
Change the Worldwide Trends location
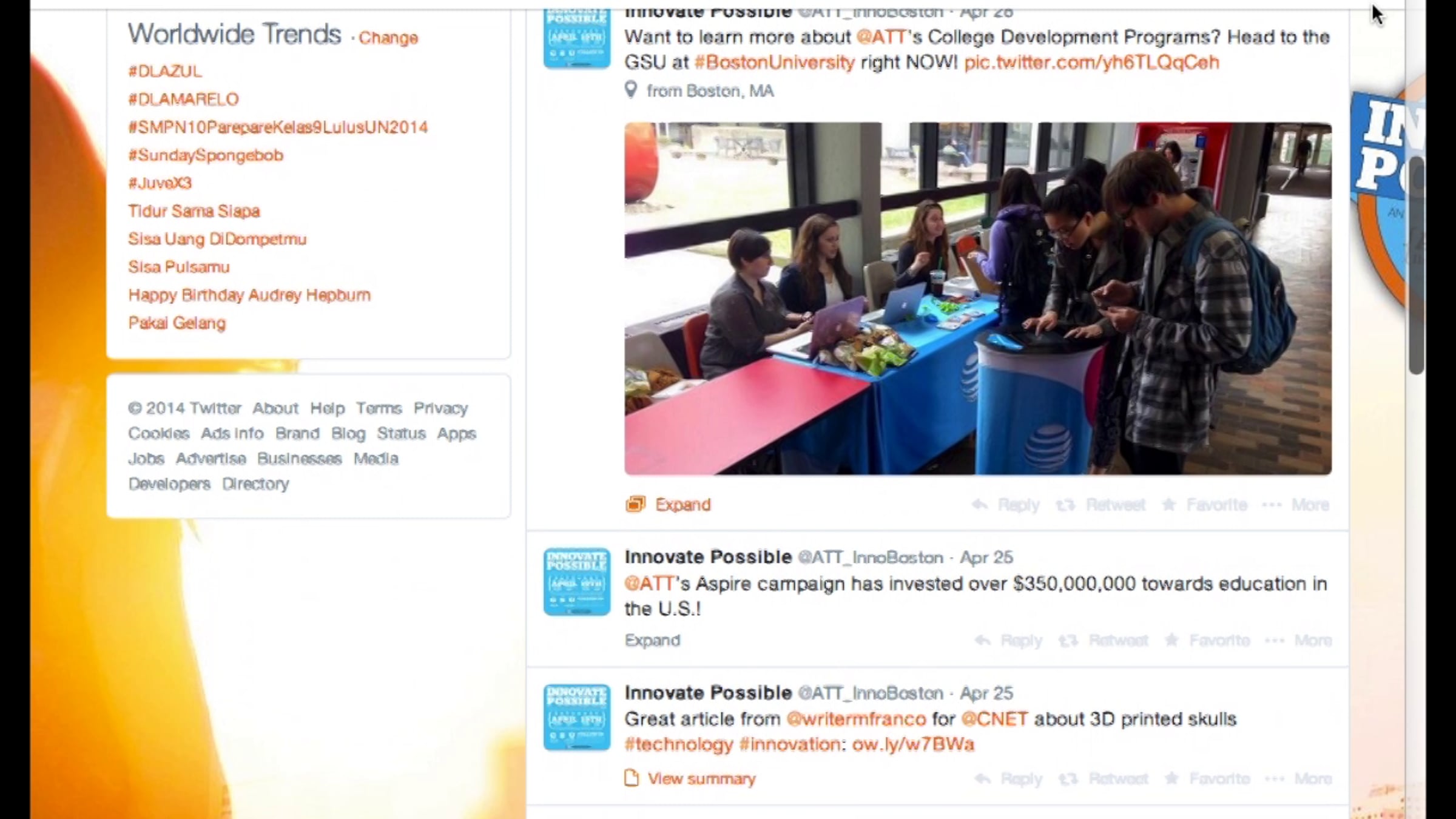pos(388,38)
